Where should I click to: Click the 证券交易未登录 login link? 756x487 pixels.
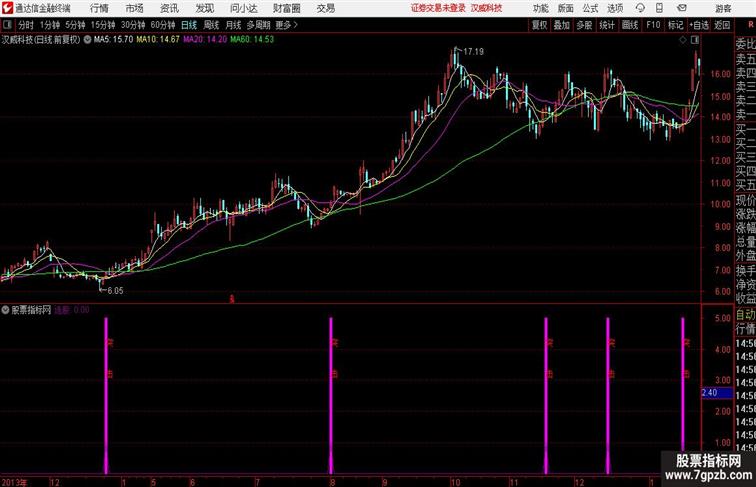coord(438,8)
